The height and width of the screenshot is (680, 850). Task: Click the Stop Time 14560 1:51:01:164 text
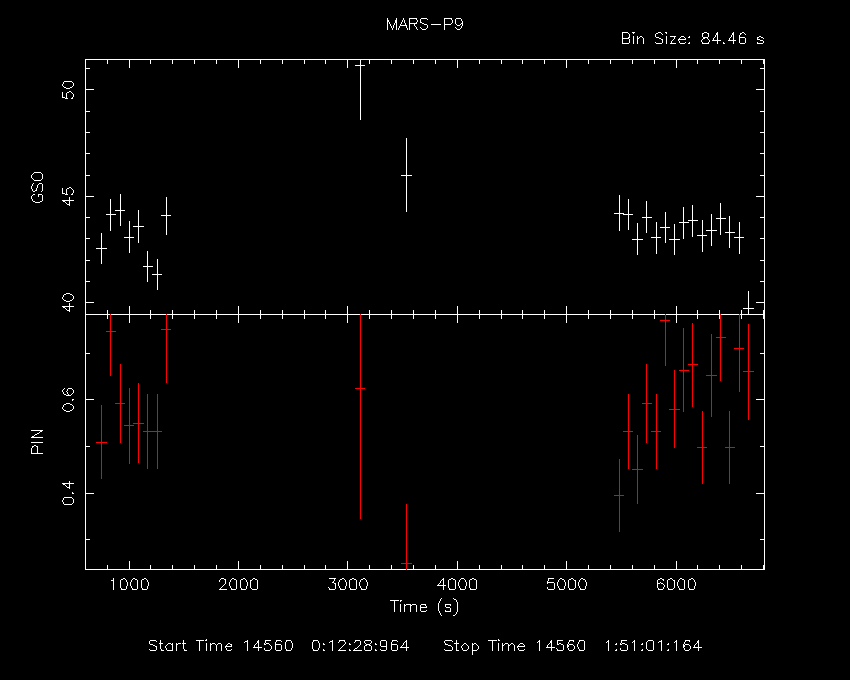click(572, 646)
